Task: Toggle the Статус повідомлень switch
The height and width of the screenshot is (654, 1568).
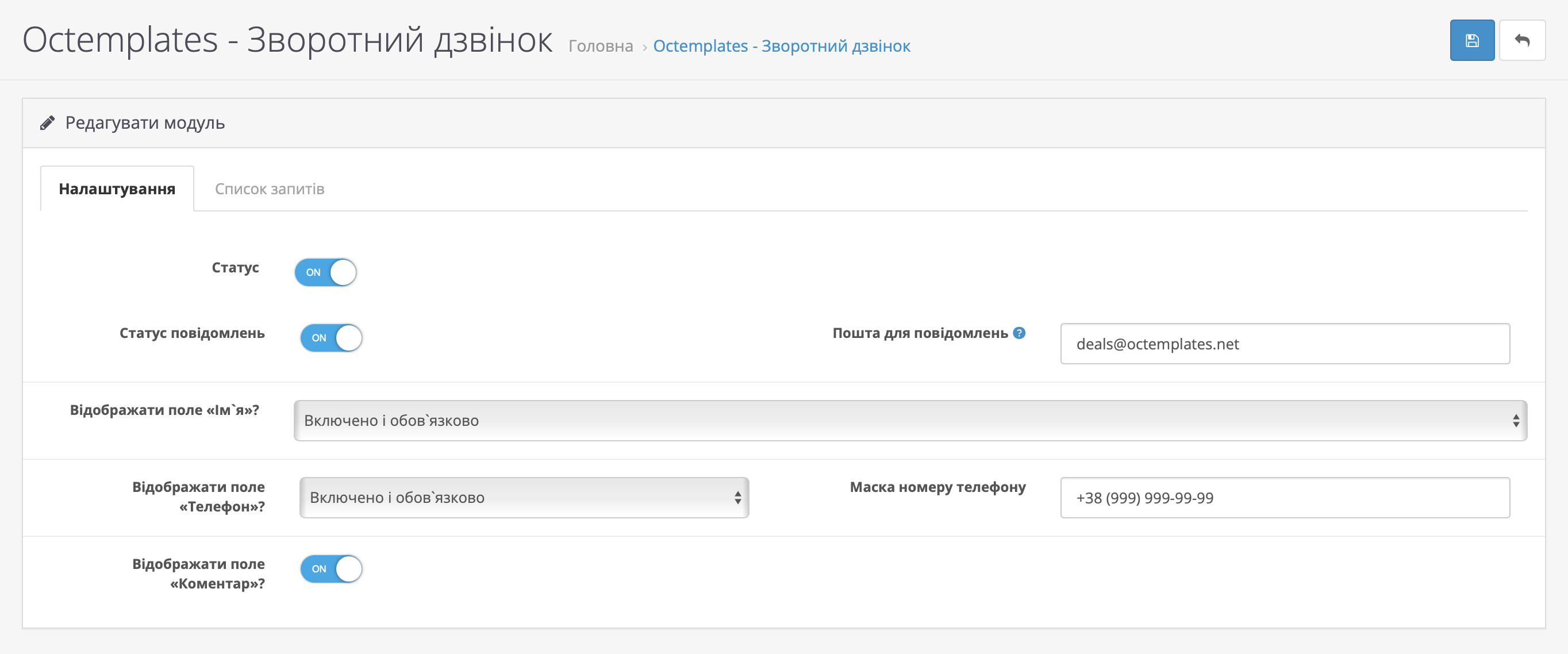Action: [x=331, y=338]
